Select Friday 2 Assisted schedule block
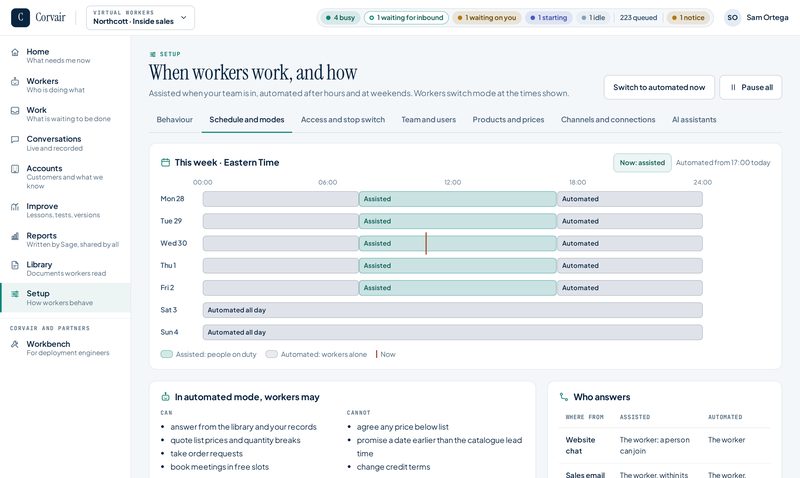Viewport: 800px width, 478px height. [x=458, y=288]
